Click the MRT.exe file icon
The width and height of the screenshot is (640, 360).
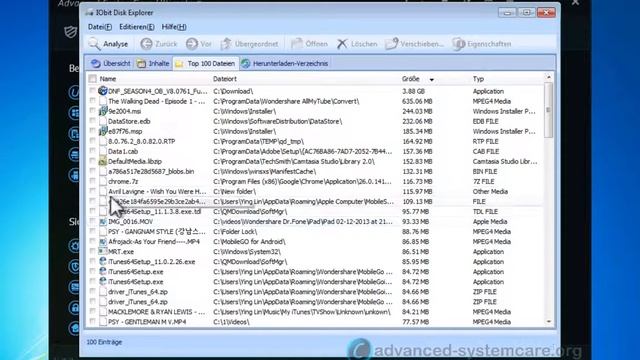click(103, 251)
